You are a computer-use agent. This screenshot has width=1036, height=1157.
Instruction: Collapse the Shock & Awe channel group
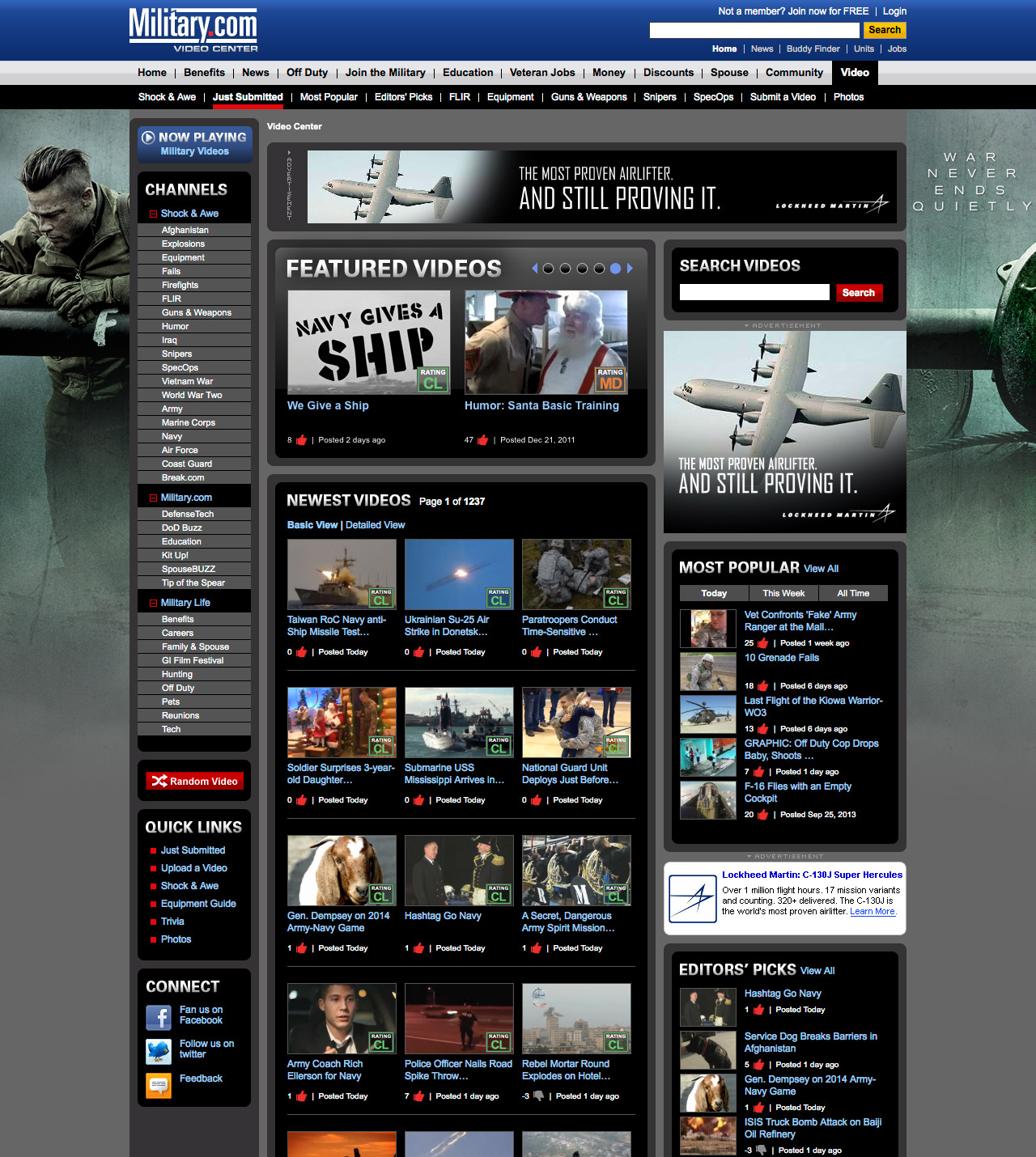153,214
